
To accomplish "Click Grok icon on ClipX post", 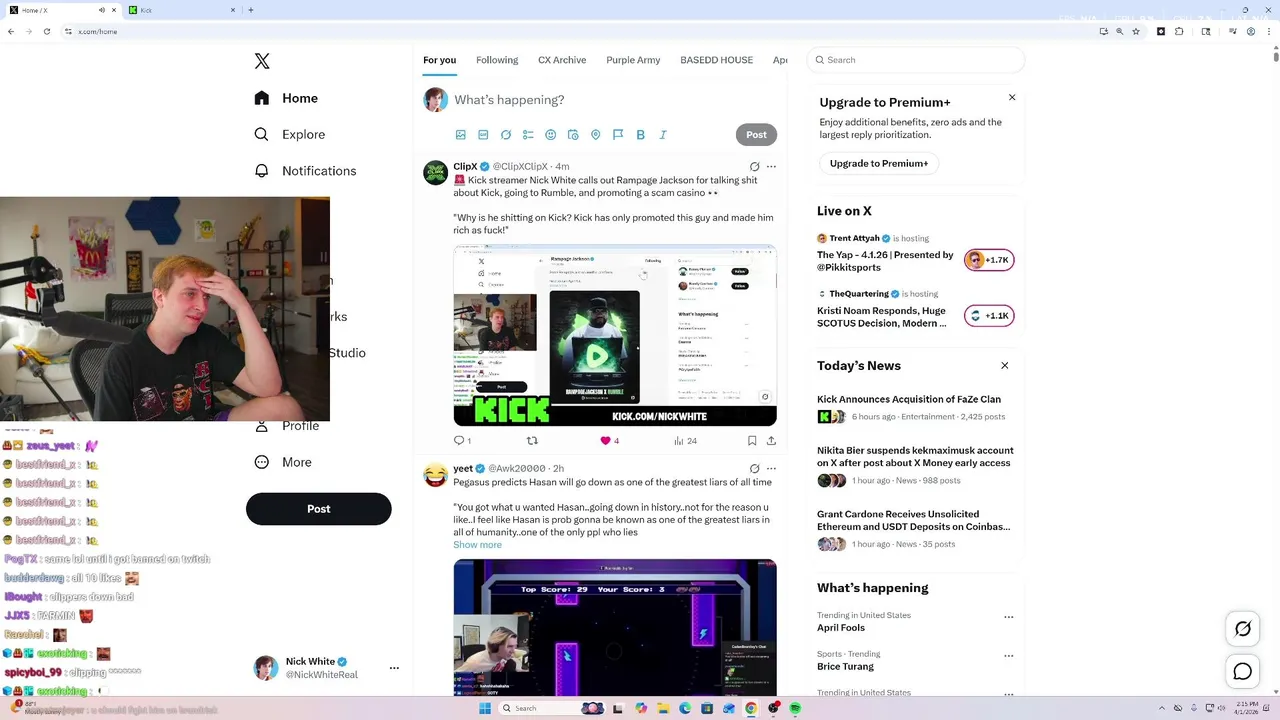I will [754, 167].
